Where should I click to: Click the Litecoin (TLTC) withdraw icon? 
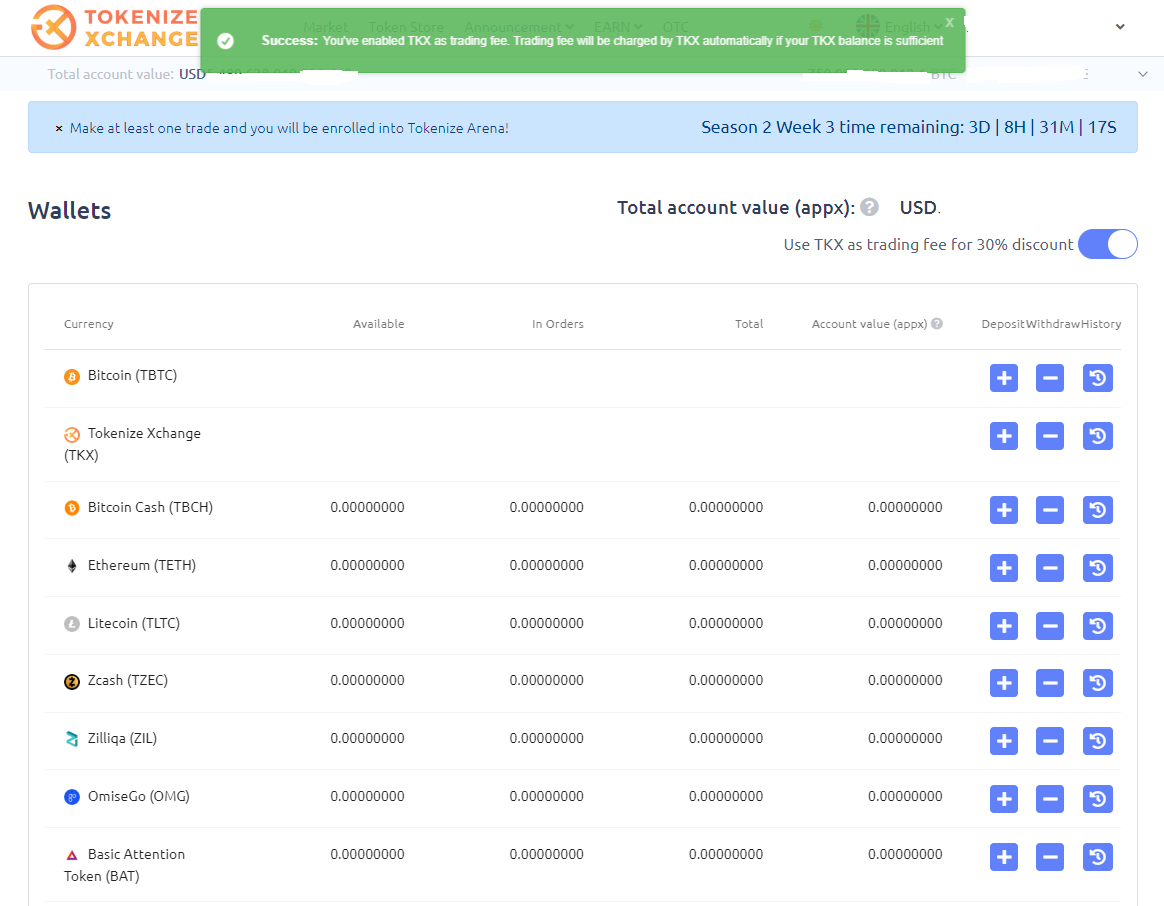click(1050, 626)
